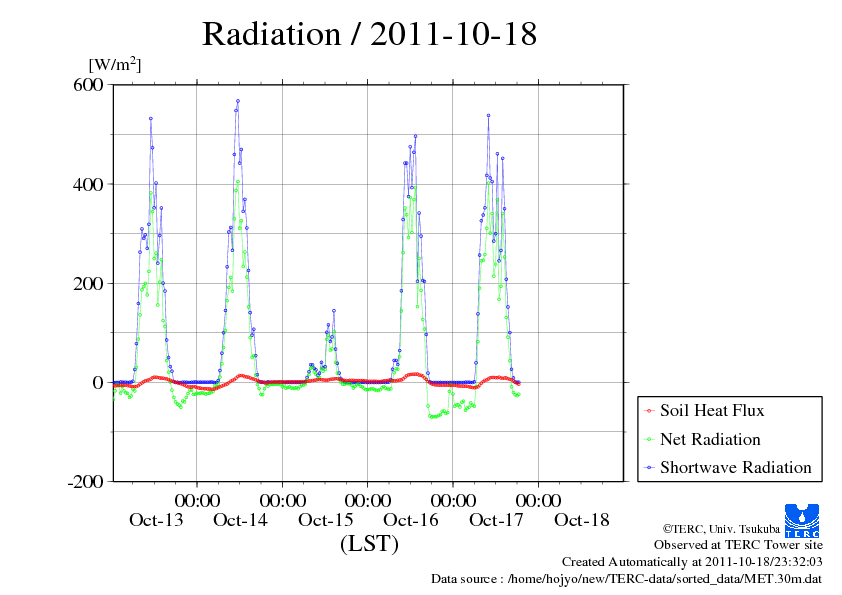
Task: Click the small Oct-15 shortwave peak
Action: 333,311
